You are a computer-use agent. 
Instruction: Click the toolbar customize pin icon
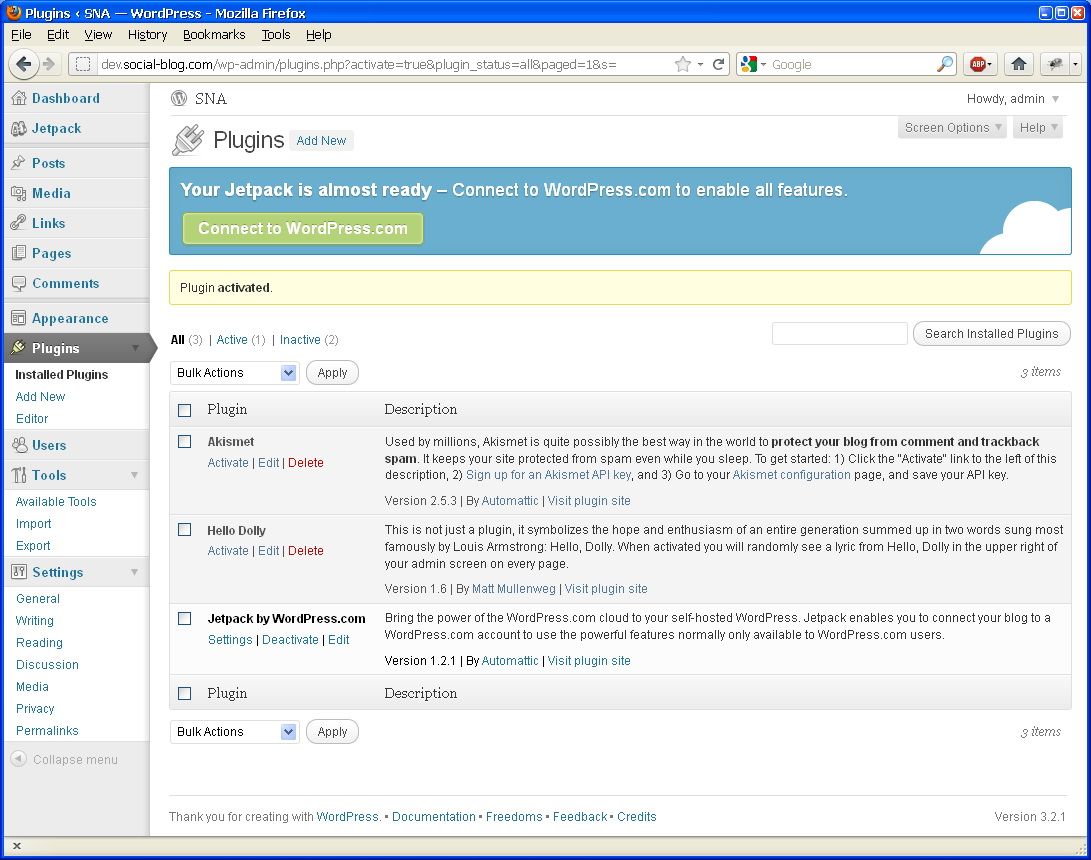1055,64
